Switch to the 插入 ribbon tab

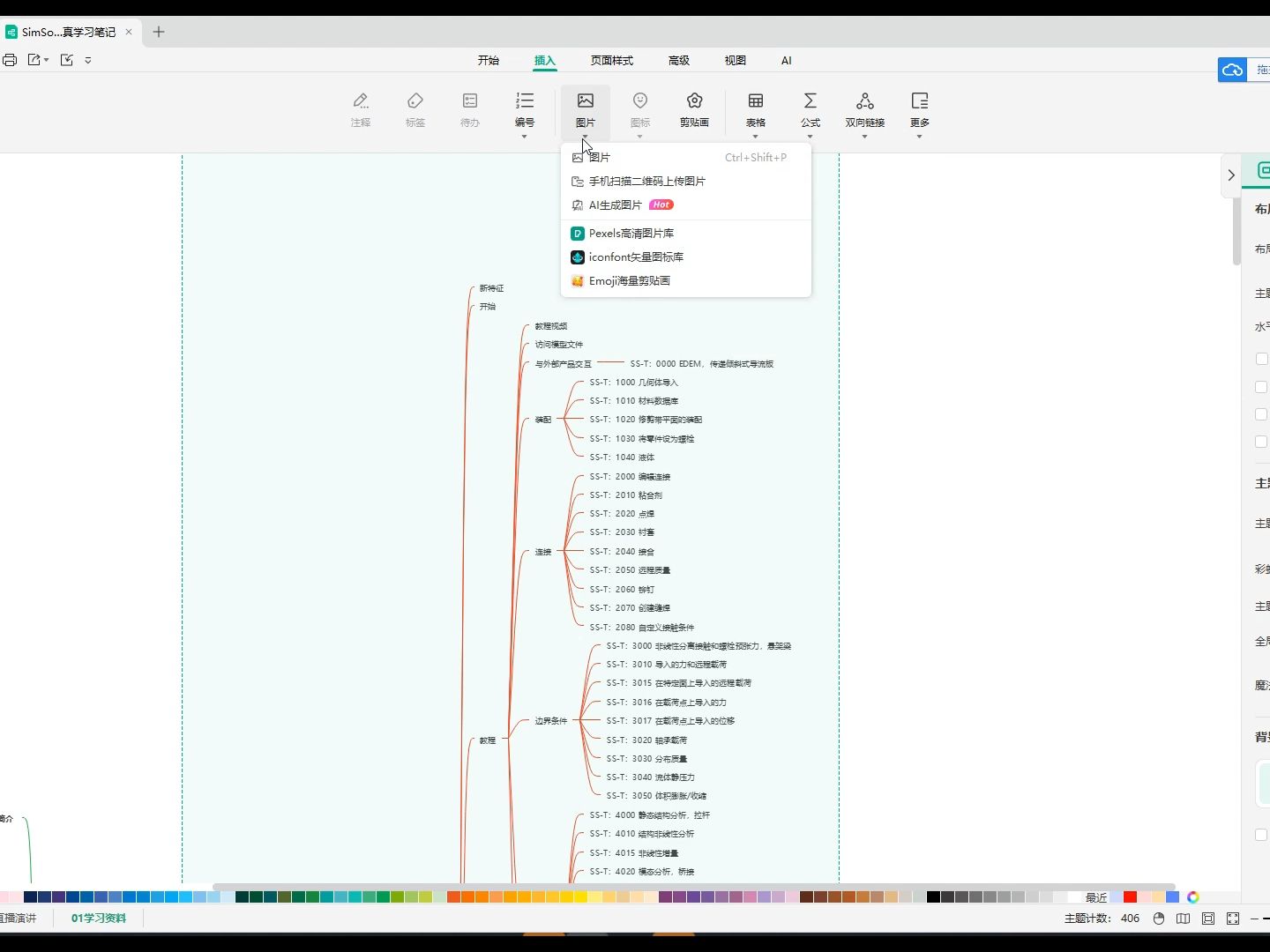[x=545, y=61]
